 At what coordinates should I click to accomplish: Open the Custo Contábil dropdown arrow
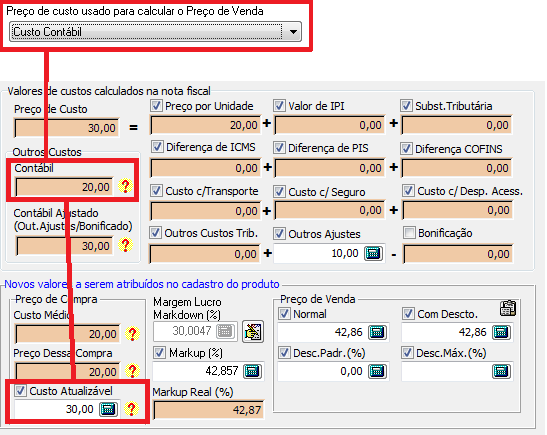pyautogui.click(x=293, y=32)
